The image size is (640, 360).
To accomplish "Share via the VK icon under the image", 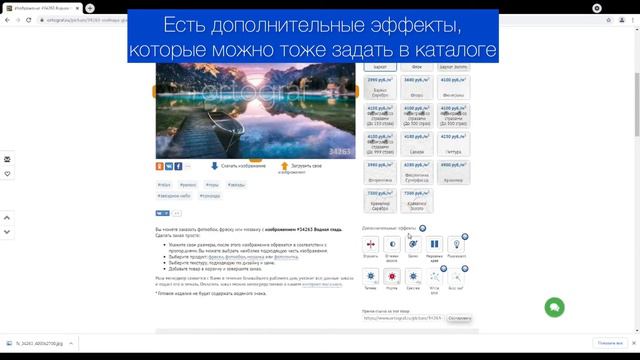I will coord(169,166).
